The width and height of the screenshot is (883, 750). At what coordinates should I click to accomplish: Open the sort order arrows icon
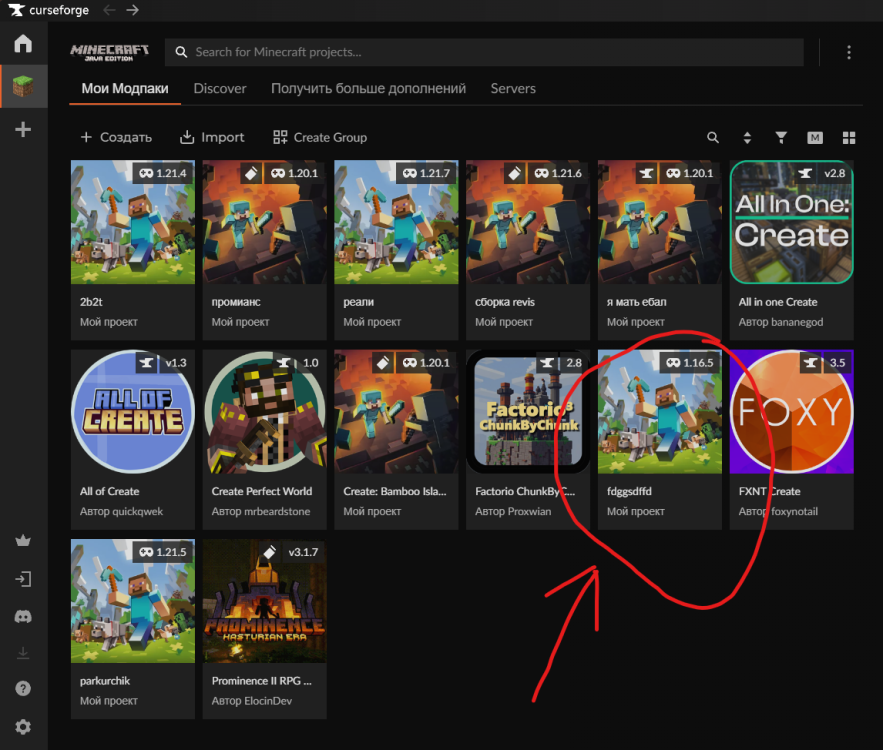(747, 137)
